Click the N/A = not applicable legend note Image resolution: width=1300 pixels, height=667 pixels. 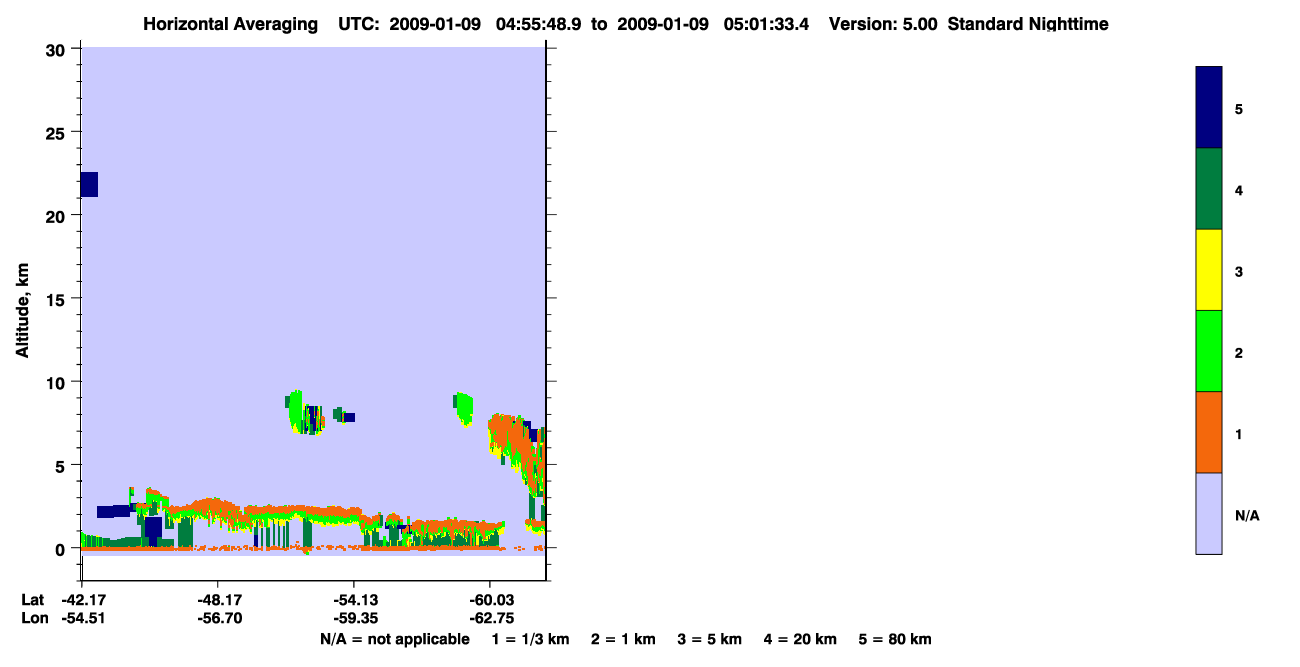(x=395, y=639)
